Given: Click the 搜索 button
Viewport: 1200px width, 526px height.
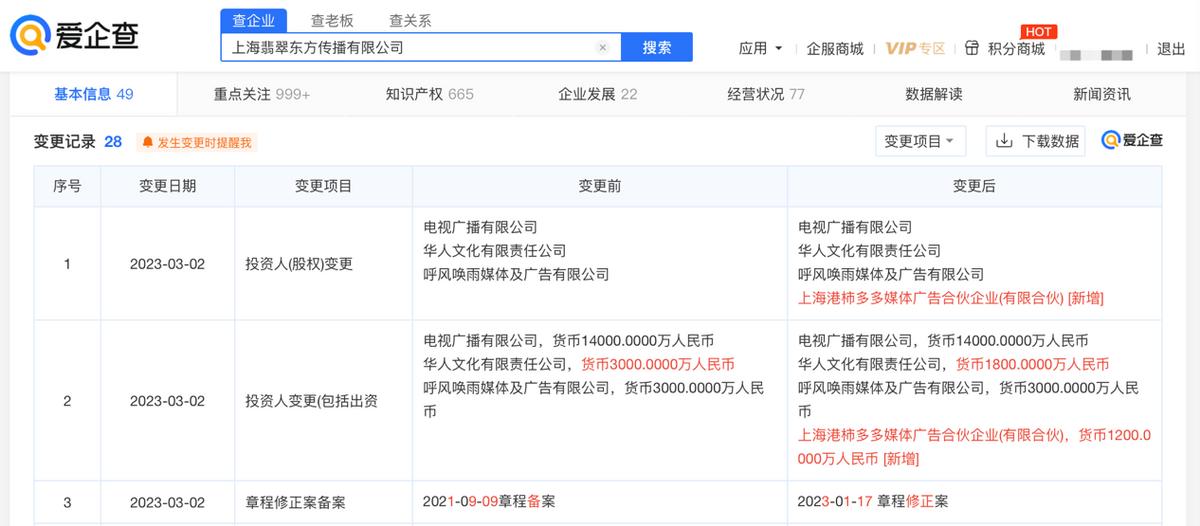Looking at the screenshot, I should pyautogui.click(x=657, y=47).
